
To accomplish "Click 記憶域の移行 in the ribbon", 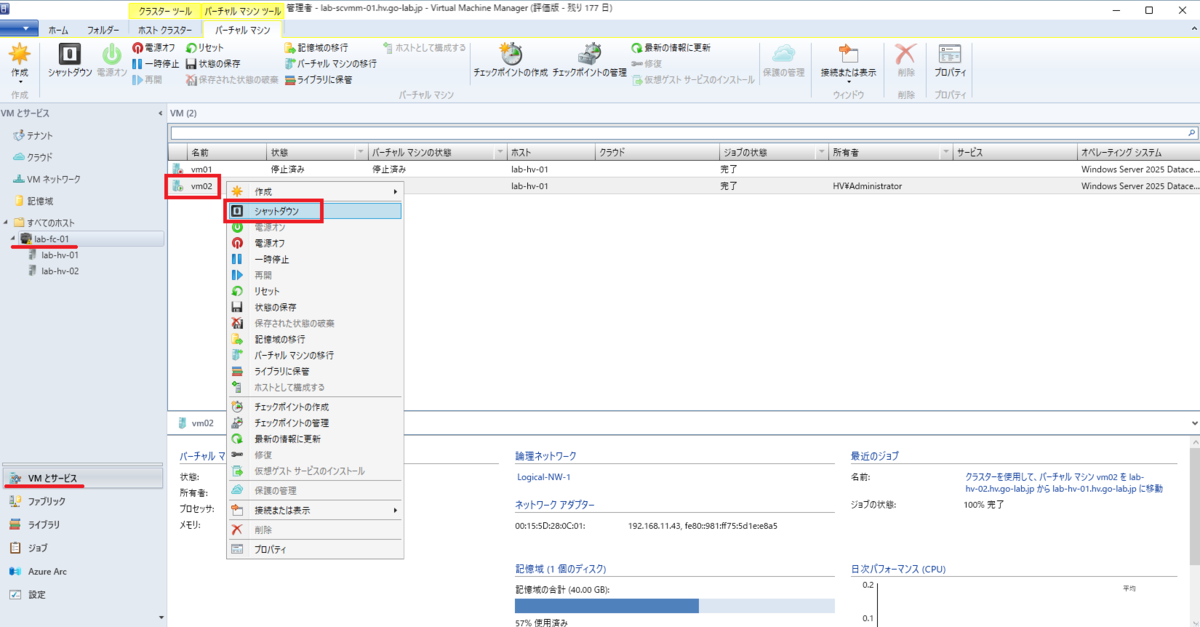I will tap(316, 48).
